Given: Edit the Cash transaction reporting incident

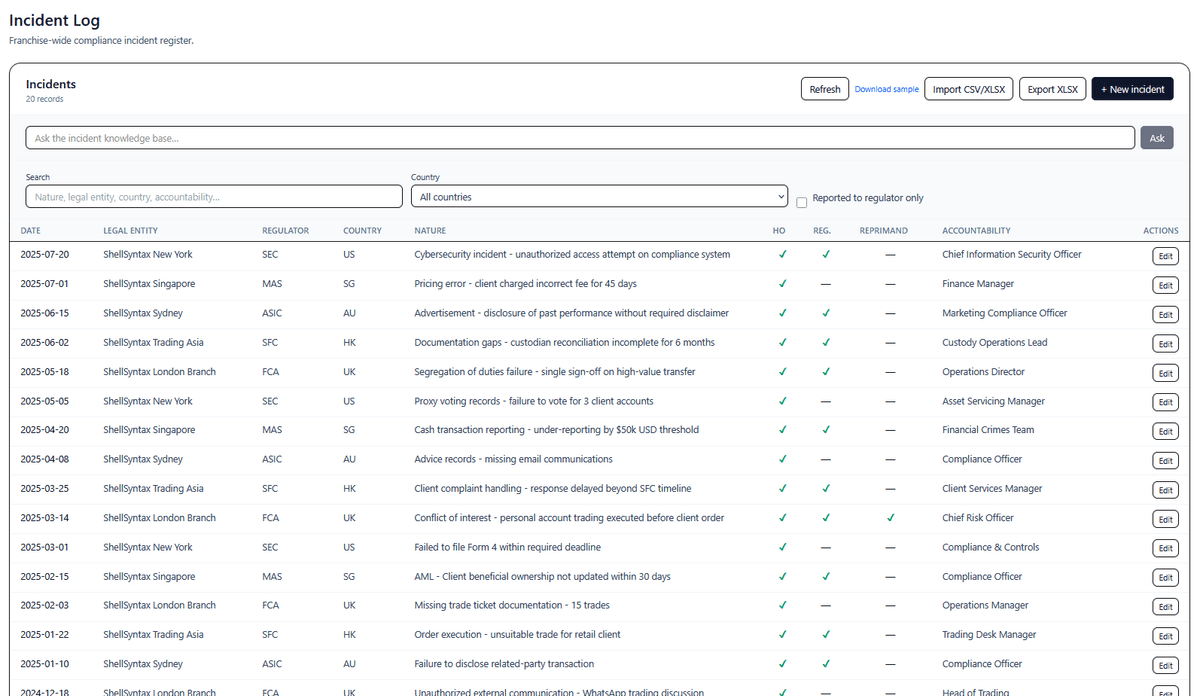Looking at the screenshot, I should (1165, 431).
